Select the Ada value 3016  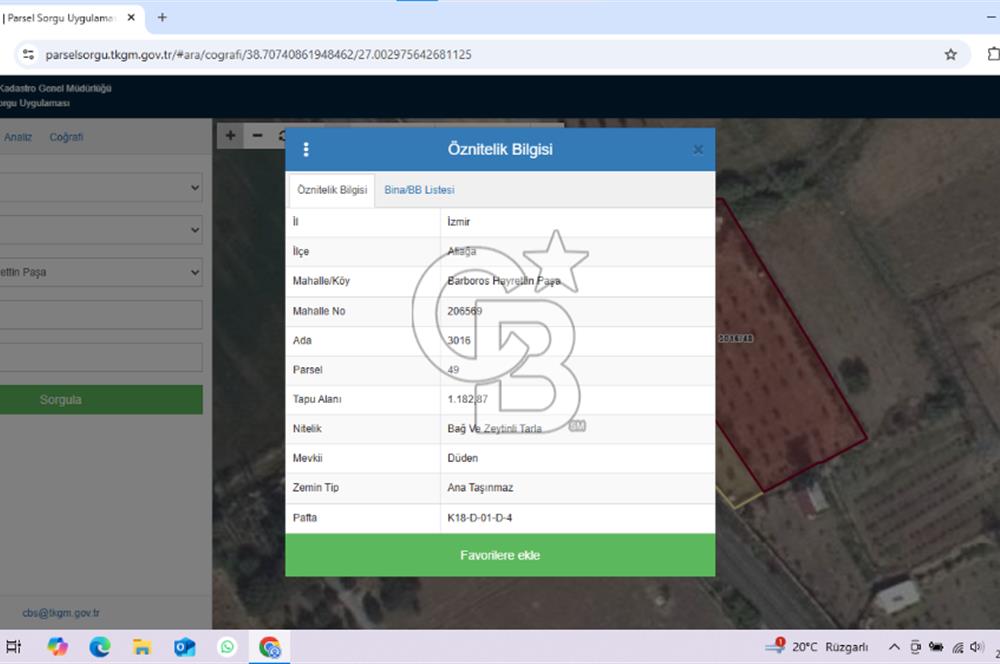[x=459, y=341]
